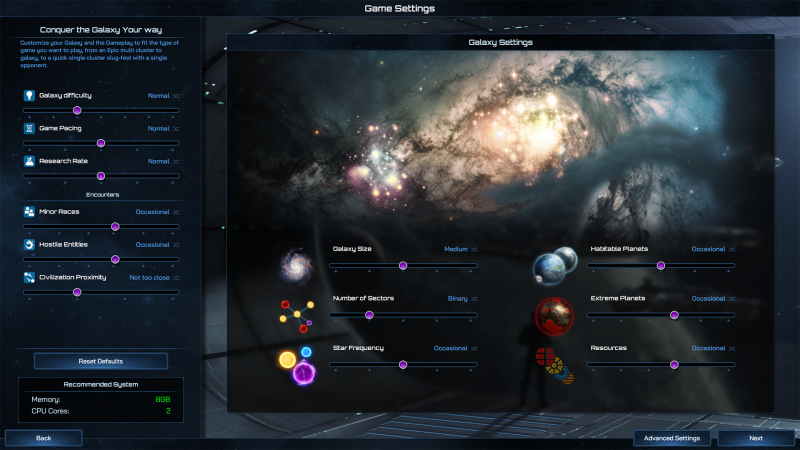Randomize Extreme Planets with its shuffle icon
Image resolution: width=800 pixels, height=450 pixels.
[x=732, y=299]
